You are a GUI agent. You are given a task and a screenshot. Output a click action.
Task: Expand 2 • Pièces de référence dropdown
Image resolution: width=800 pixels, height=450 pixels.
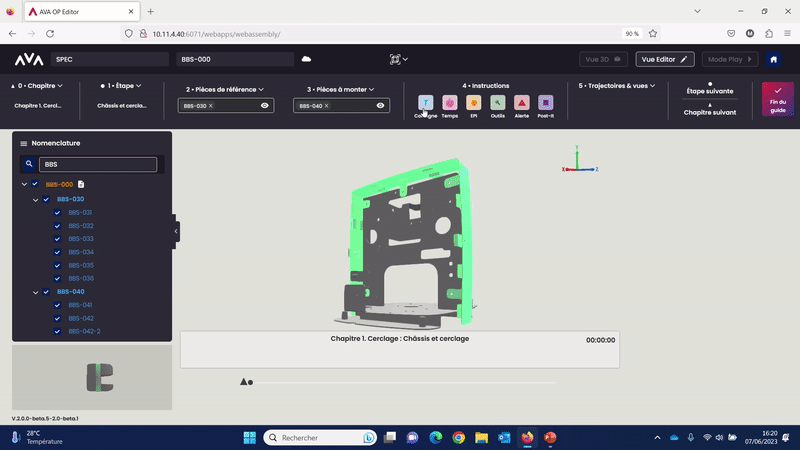(225, 89)
